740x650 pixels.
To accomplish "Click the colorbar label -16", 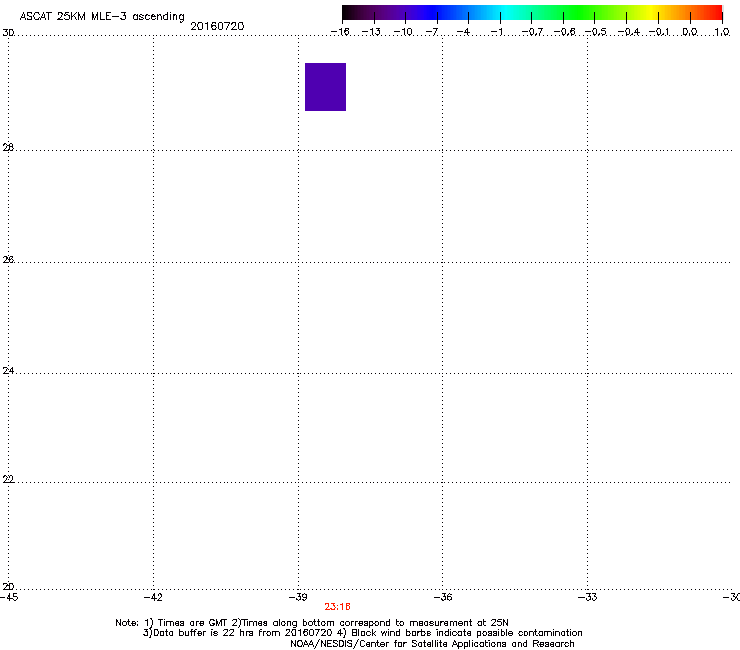I will [x=340, y=32].
